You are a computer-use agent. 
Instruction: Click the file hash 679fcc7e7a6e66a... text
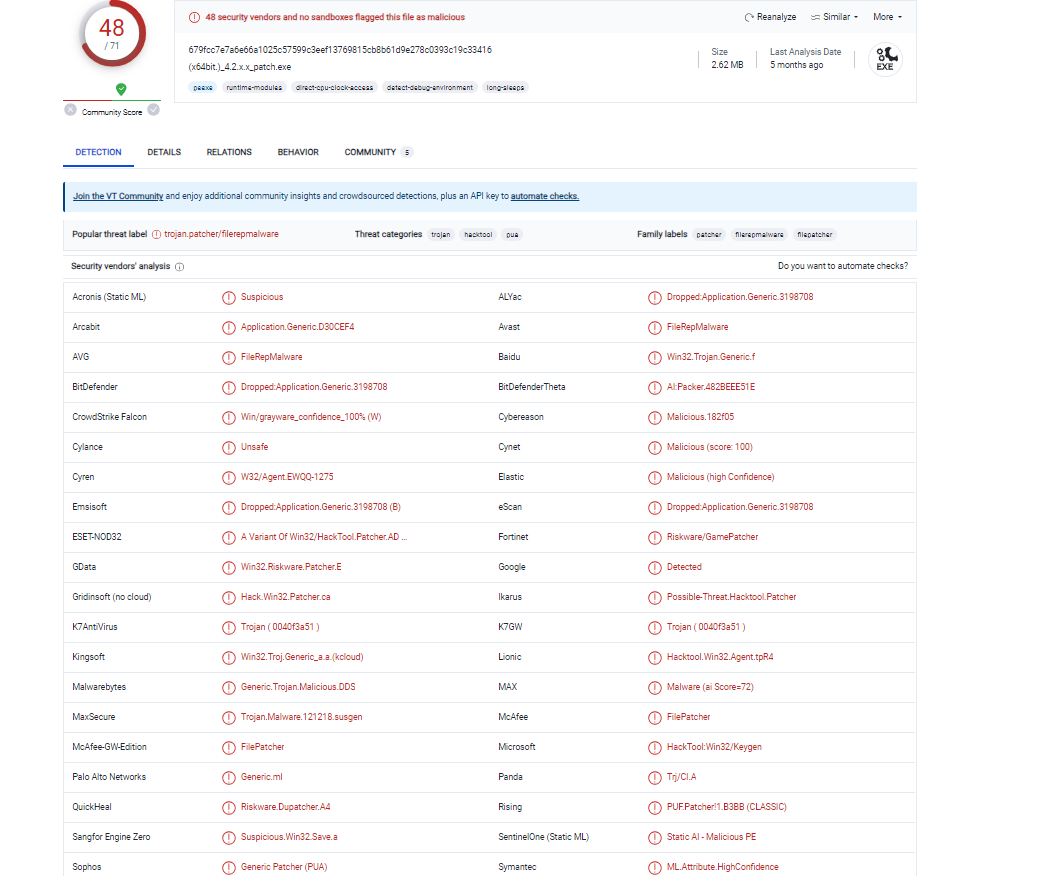point(340,50)
